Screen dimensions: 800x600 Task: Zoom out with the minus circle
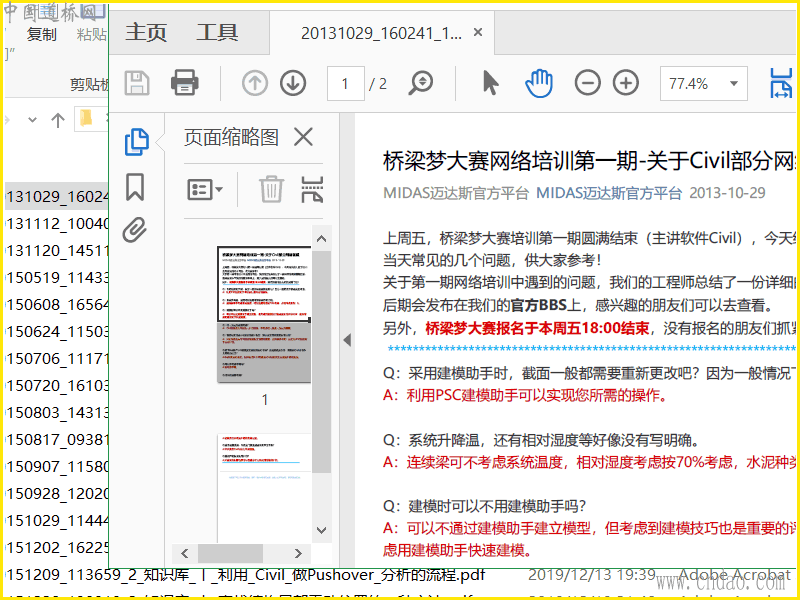pos(587,83)
